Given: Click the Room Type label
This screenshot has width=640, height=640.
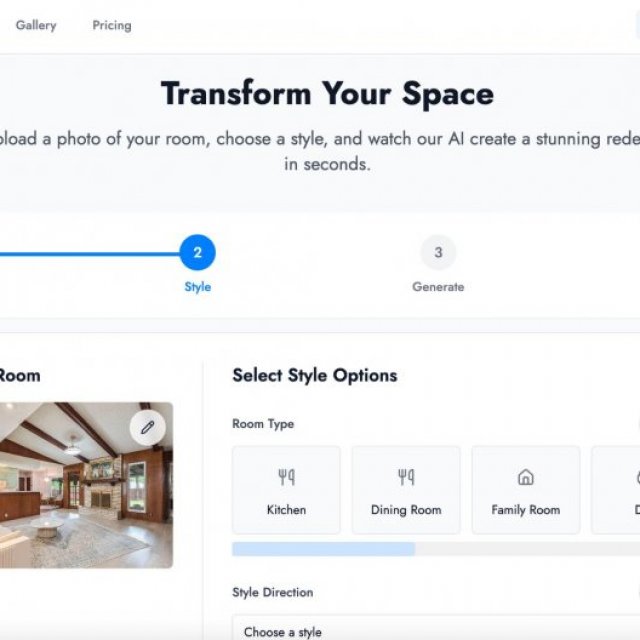Looking at the screenshot, I should pos(263,424).
